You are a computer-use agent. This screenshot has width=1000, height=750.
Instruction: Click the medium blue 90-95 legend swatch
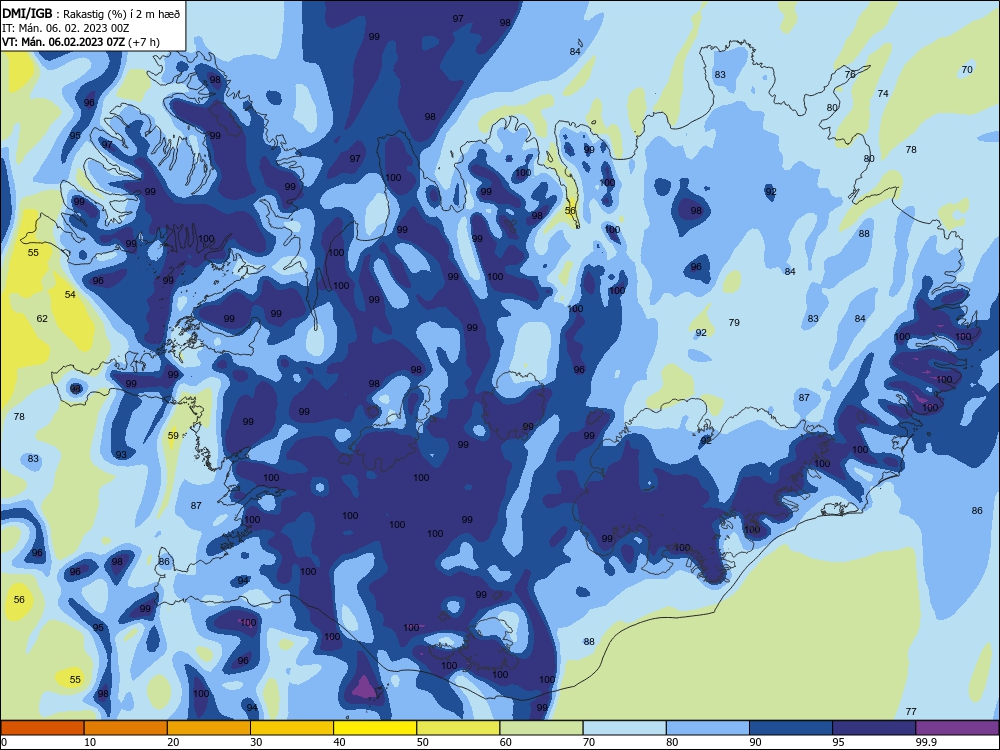(x=791, y=728)
